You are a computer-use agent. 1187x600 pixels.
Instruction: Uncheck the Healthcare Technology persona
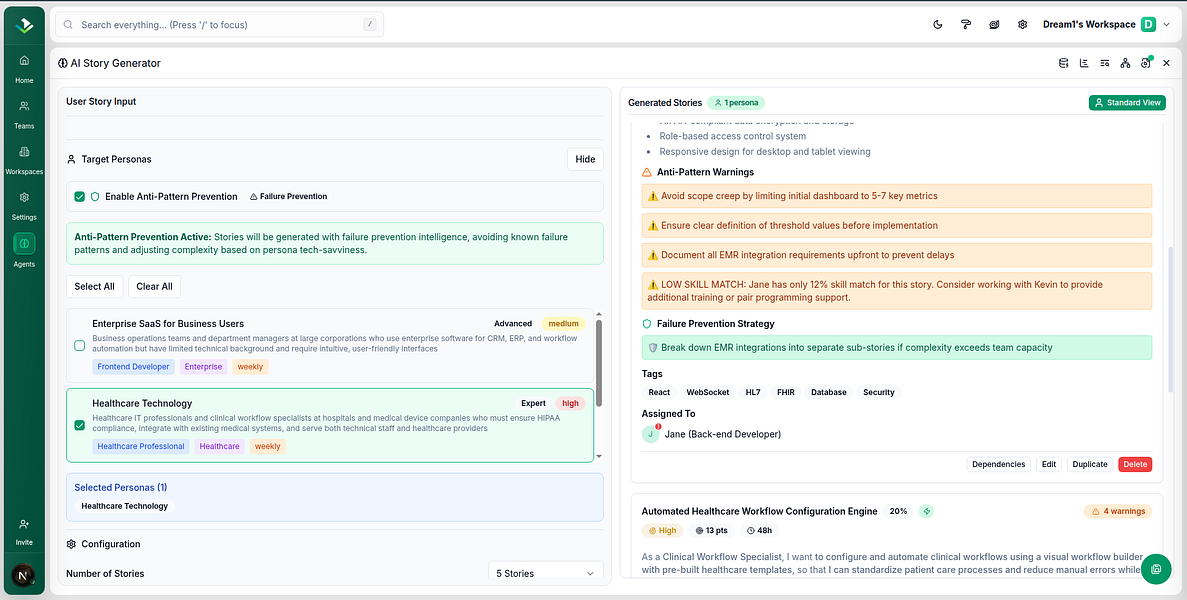80,425
